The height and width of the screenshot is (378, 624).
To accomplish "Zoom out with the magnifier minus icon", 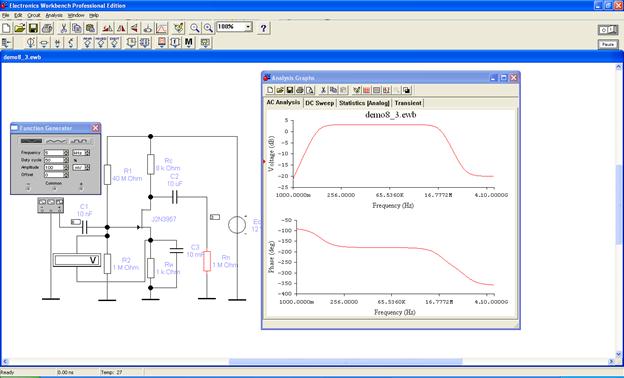I will point(195,28).
